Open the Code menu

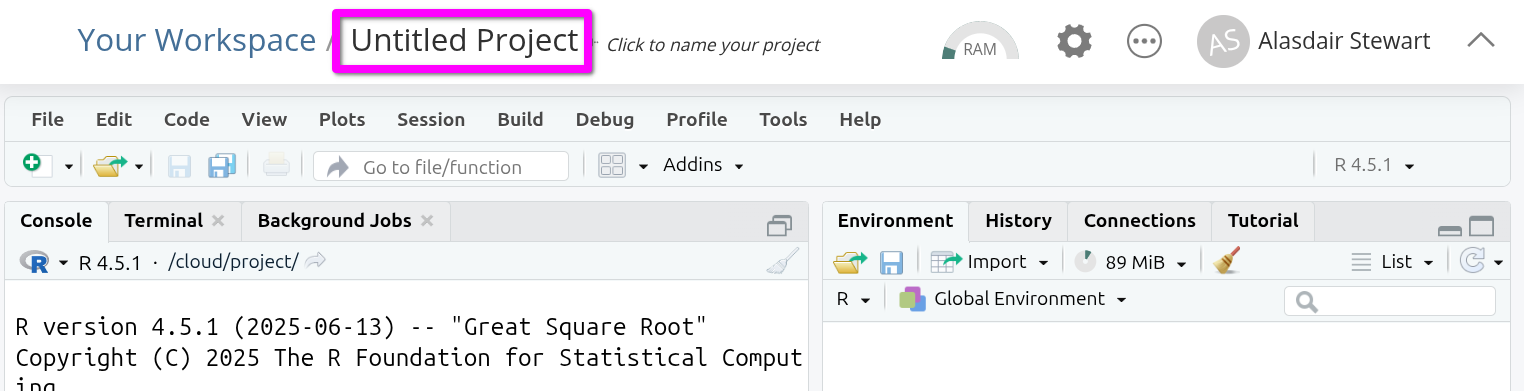[187, 120]
